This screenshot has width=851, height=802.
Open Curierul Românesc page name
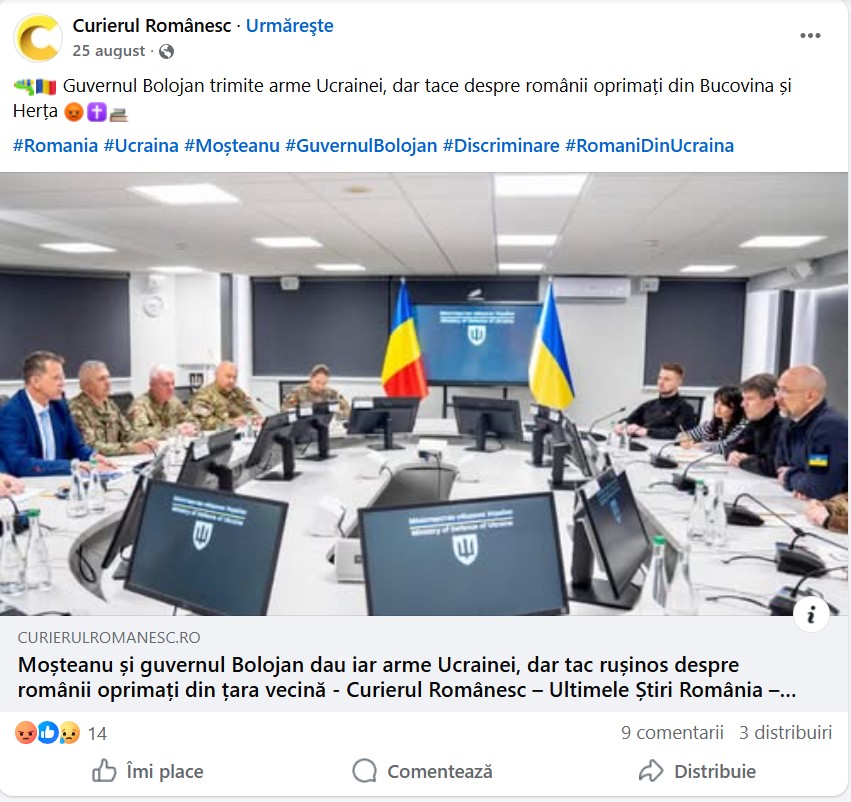(x=152, y=26)
